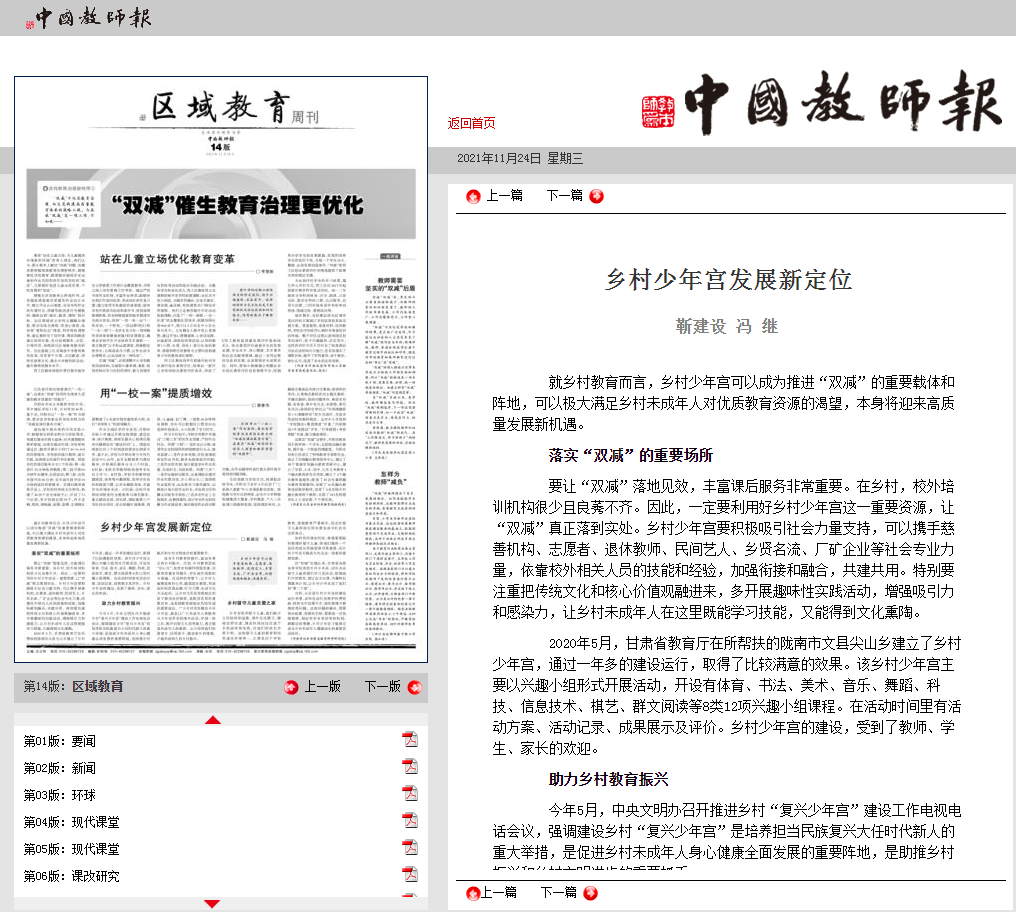This screenshot has width=1016, height=912.
Task: Open article 用“一校一案”提质增效 on page image
Action: 156,393
